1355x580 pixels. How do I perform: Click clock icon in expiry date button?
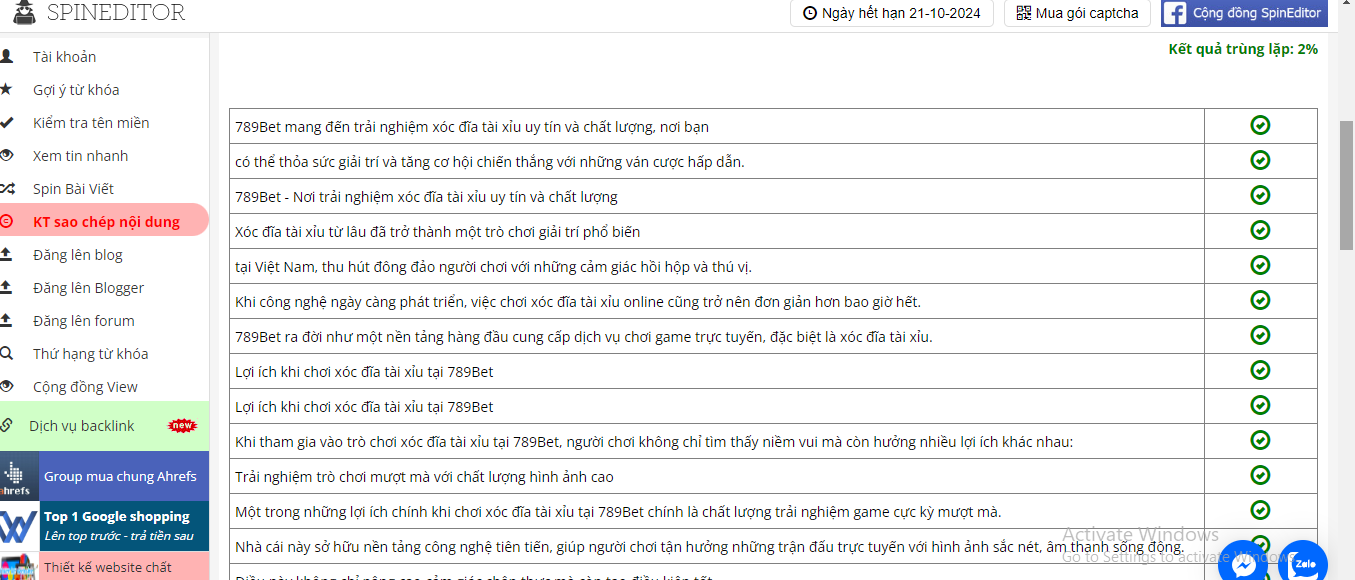coord(810,13)
